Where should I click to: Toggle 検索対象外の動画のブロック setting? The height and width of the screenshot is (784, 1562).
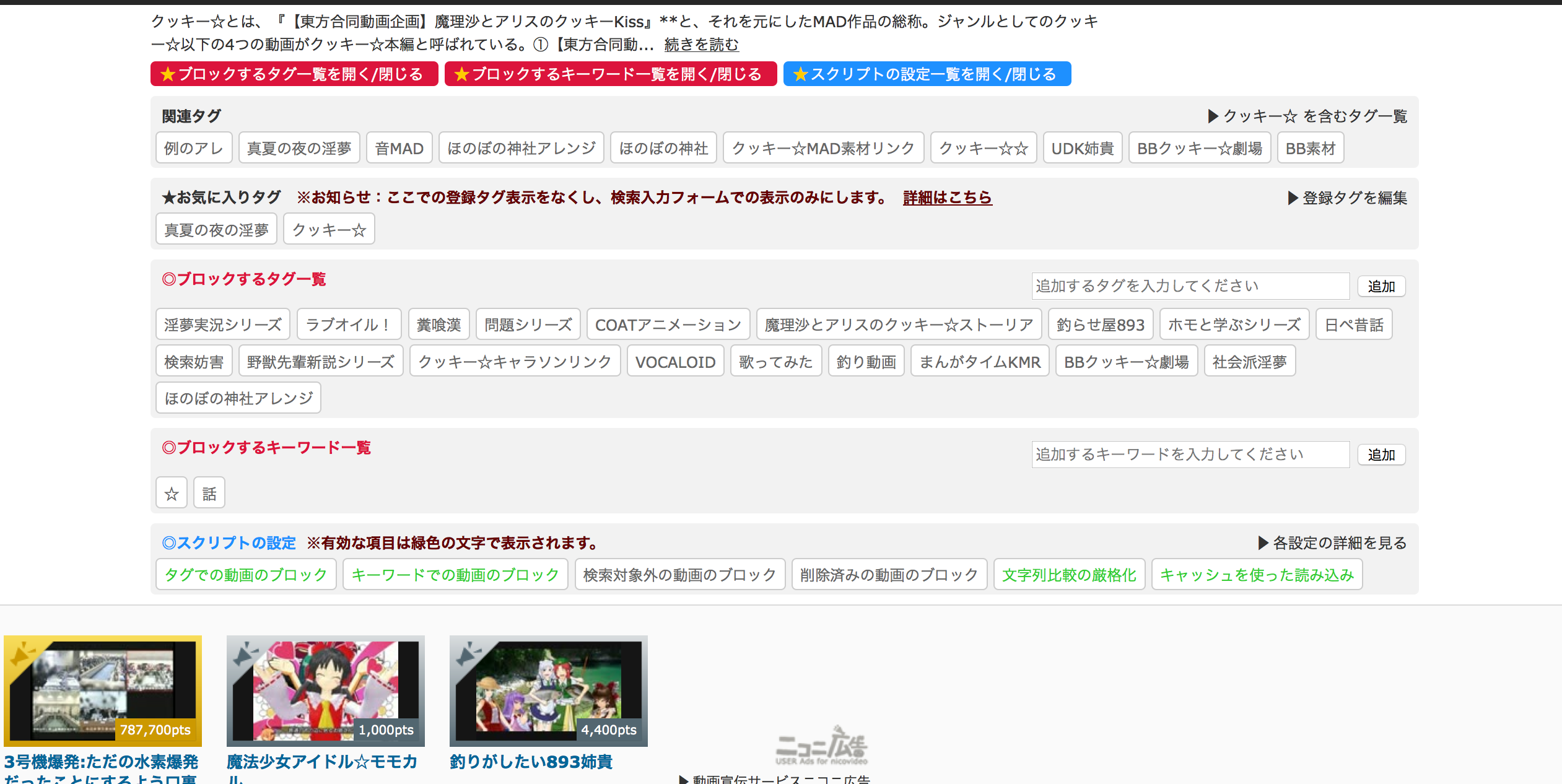[x=679, y=575]
